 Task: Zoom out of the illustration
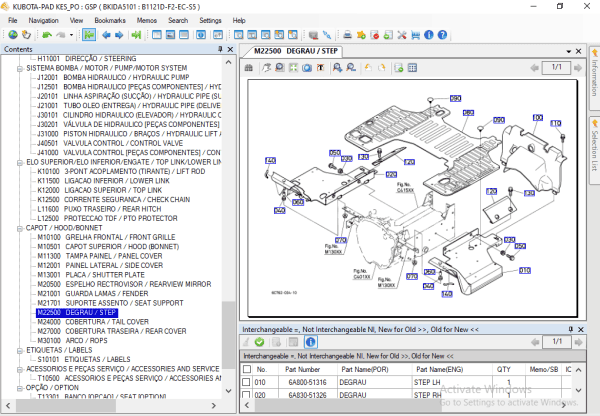click(x=351, y=68)
